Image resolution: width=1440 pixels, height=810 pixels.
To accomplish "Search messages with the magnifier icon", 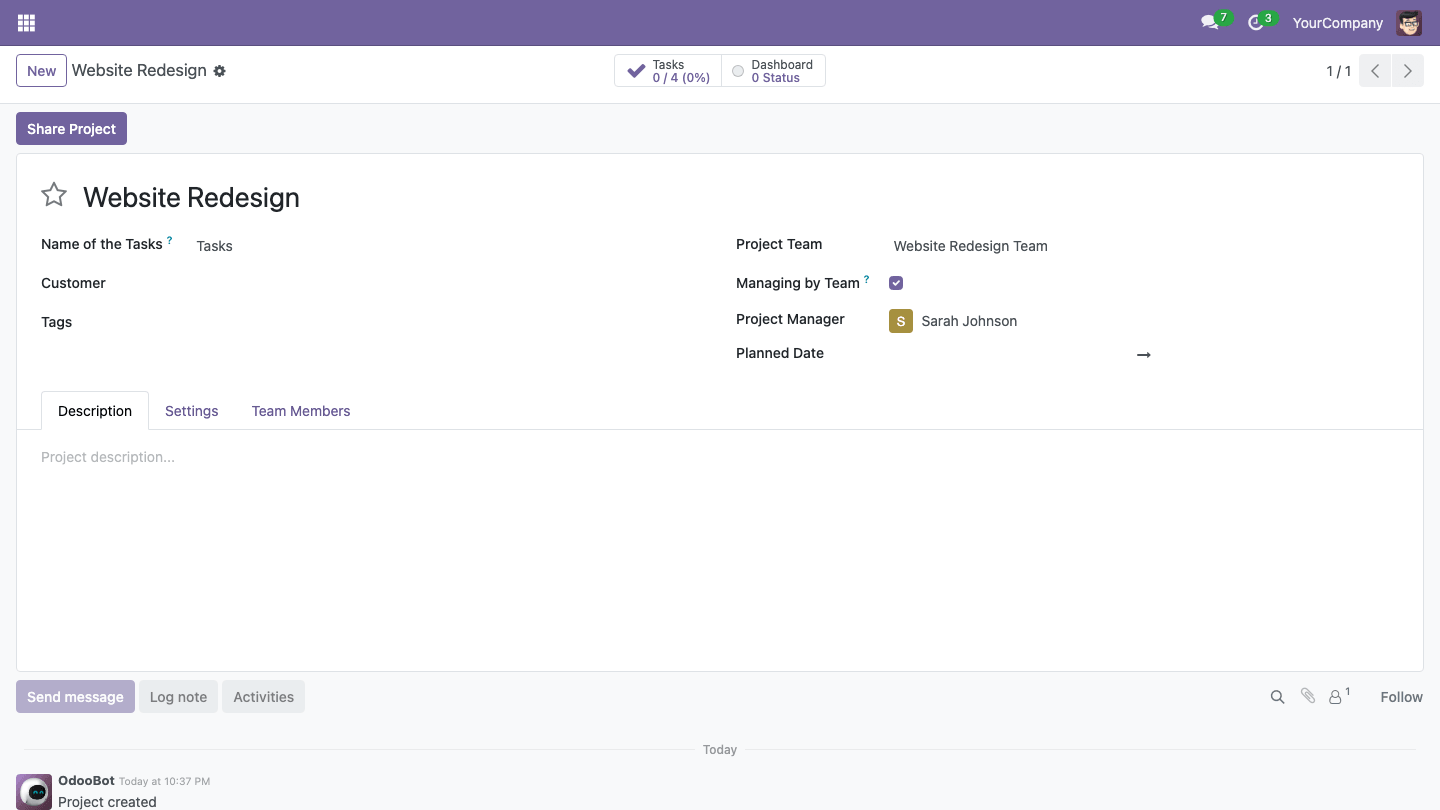I will pos(1277,697).
